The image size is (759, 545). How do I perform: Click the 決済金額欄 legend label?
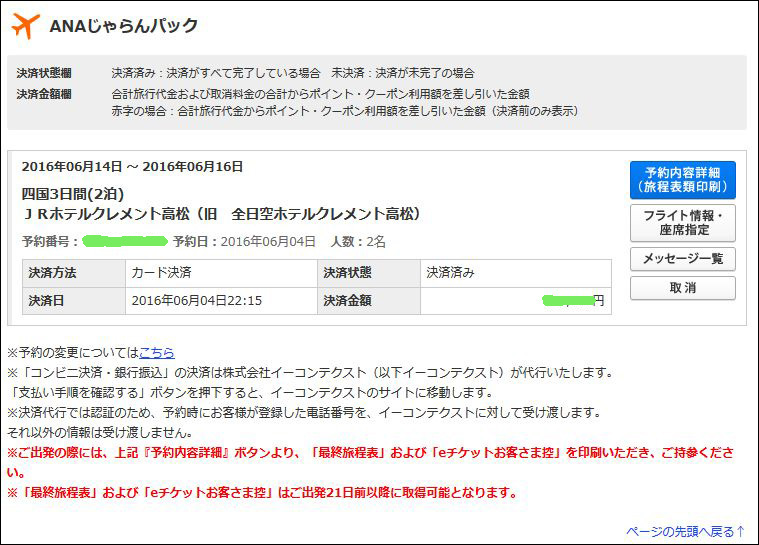[x=44, y=94]
